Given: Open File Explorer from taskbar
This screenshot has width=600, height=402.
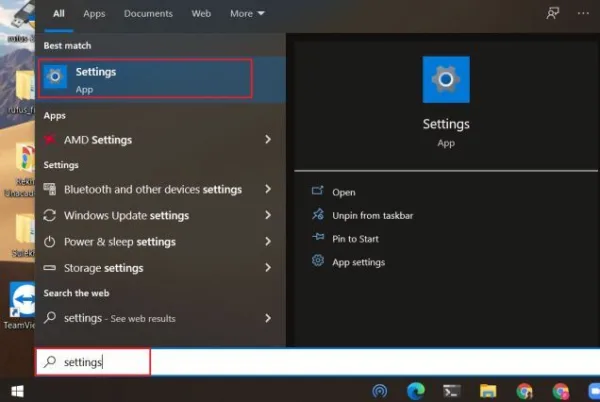Looking at the screenshot, I should (x=488, y=391).
